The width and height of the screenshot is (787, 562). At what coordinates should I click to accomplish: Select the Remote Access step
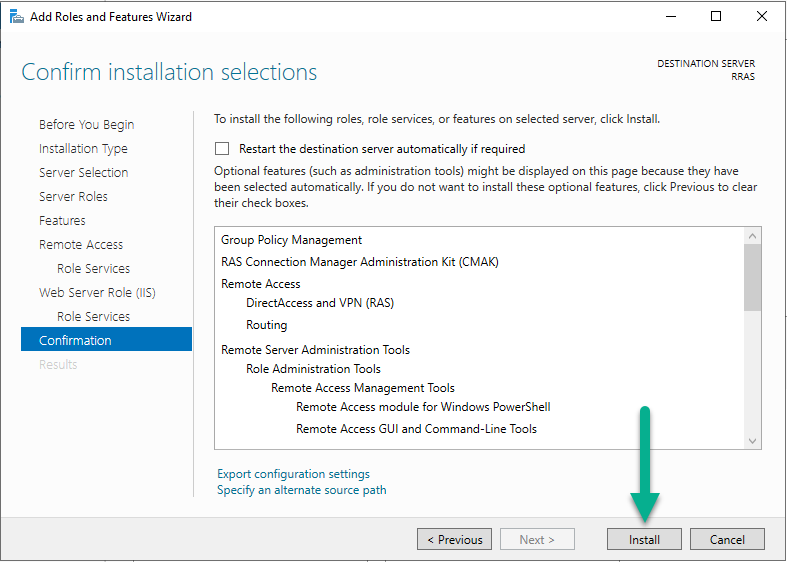pos(81,244)
